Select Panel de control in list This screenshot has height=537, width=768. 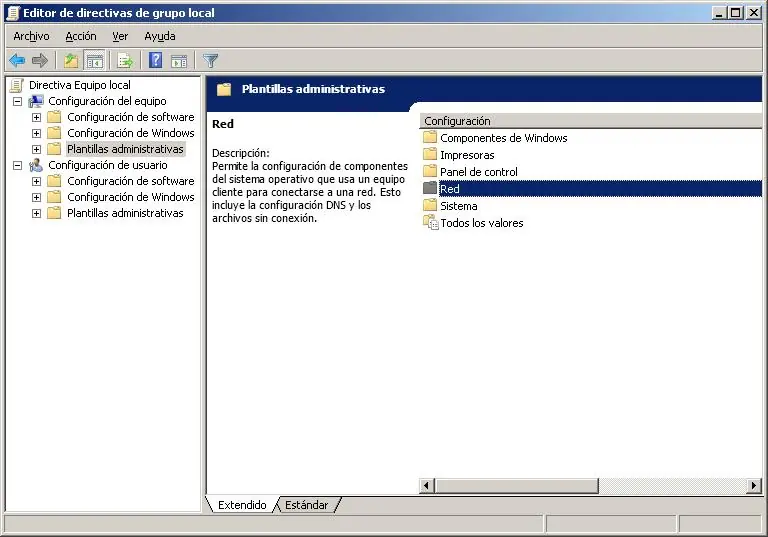click(x=479, y=172)
